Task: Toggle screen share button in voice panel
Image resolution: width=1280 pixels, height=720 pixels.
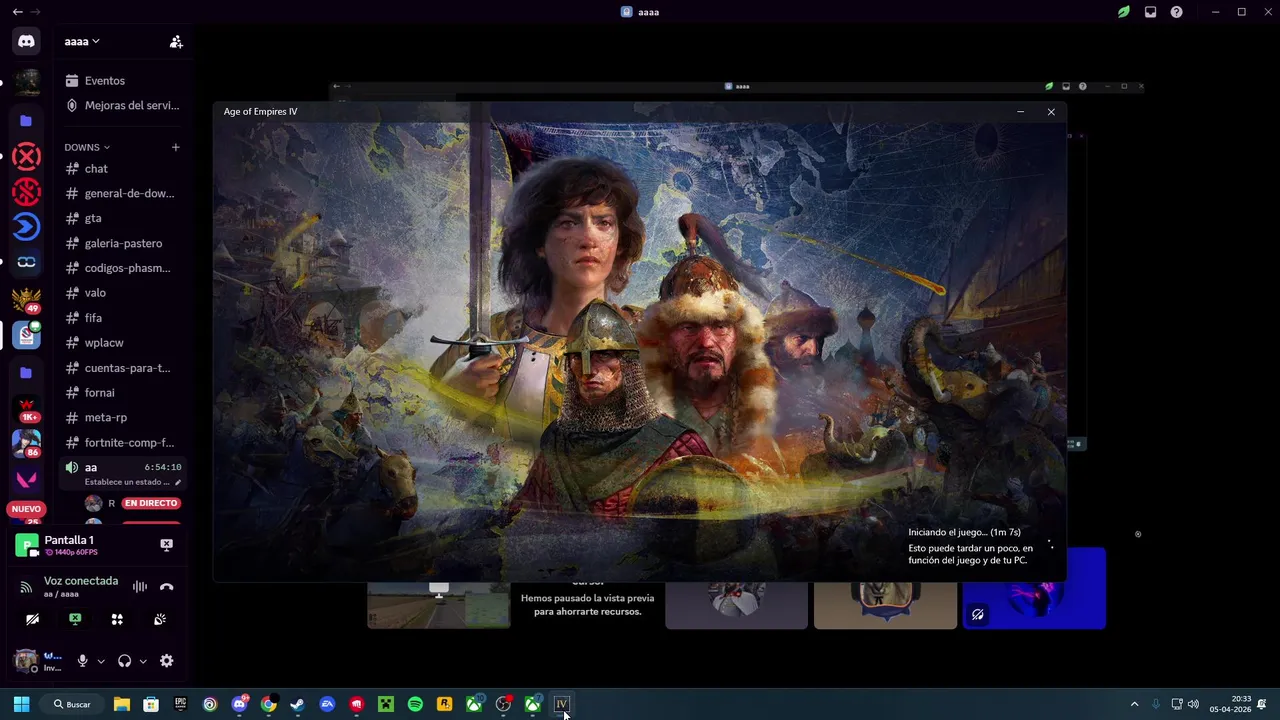Action: coord(75,619)
